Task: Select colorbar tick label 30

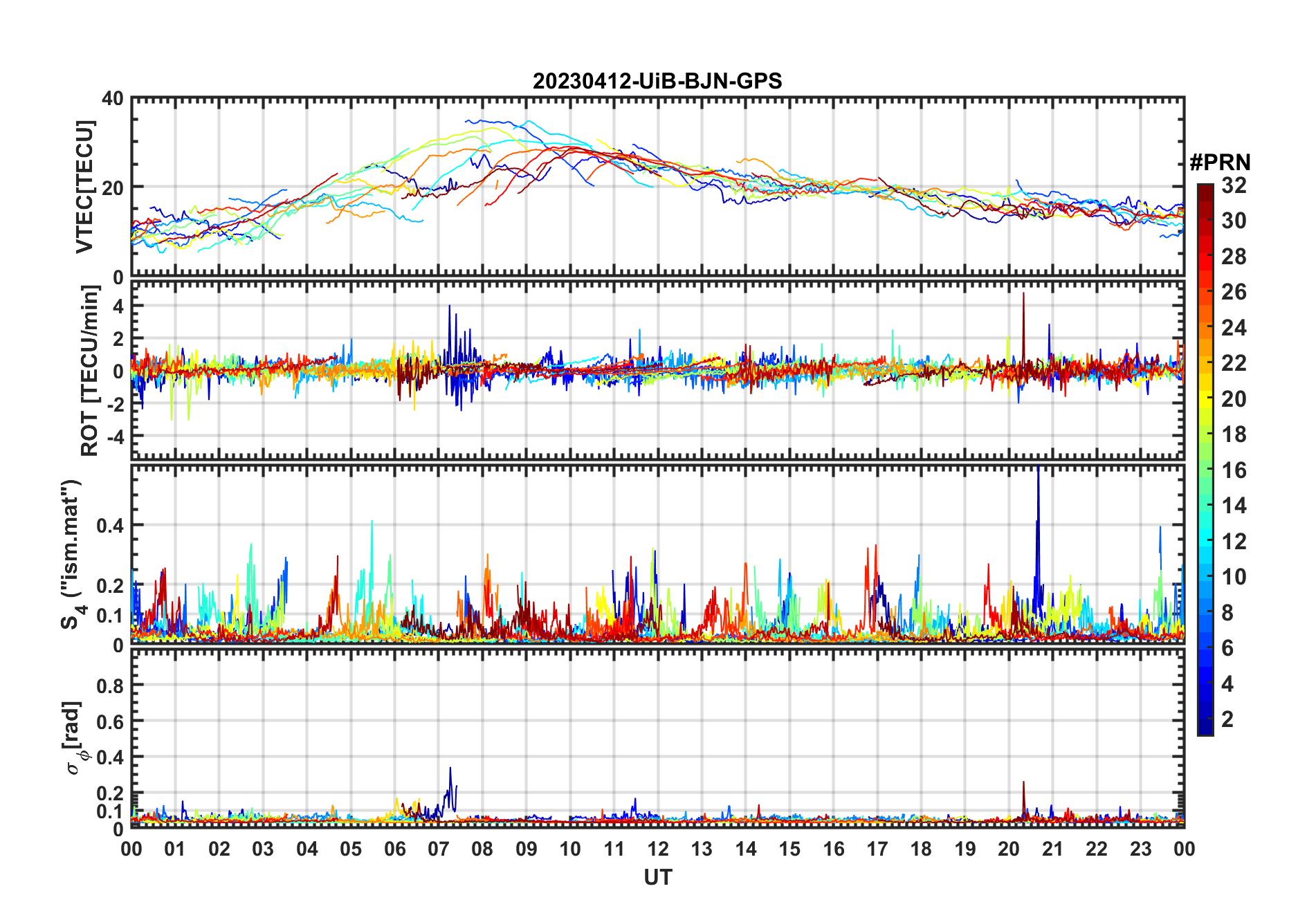Action: (1234, 221)
